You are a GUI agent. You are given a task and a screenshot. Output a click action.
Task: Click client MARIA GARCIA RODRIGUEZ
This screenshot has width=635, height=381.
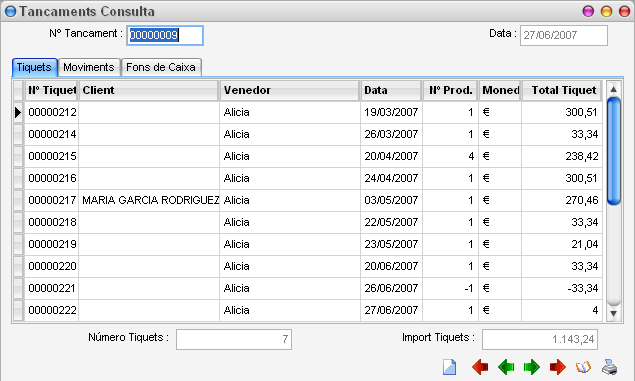coord(150,200)
